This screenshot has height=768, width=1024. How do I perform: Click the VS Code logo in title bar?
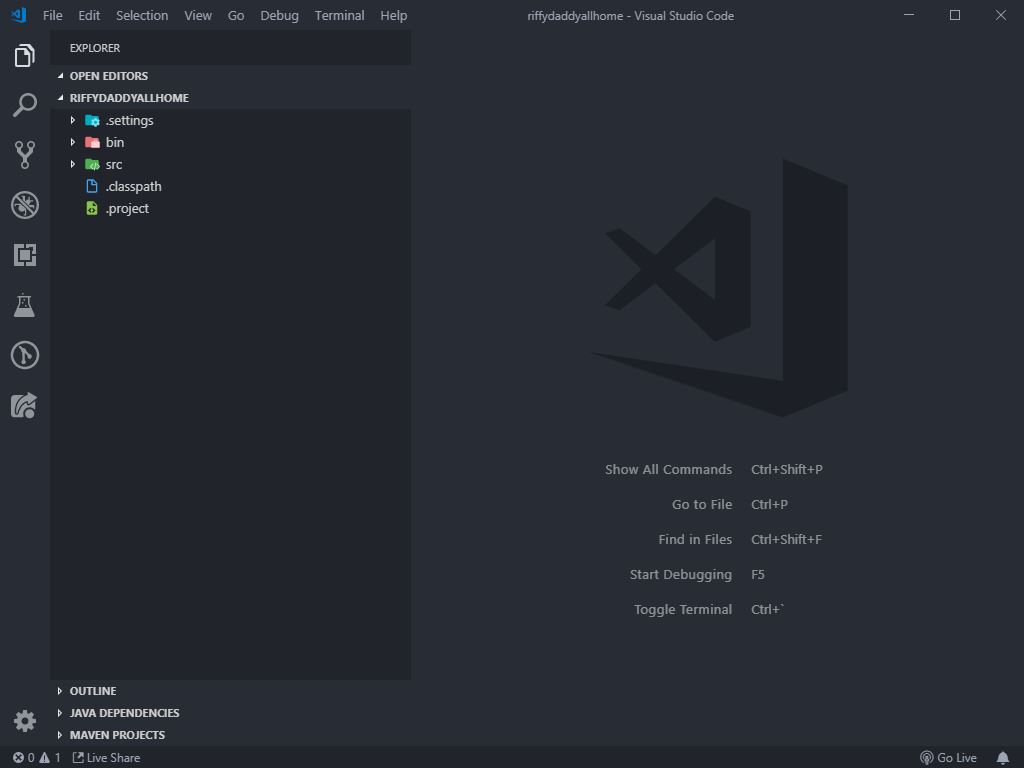click(18, 15)
